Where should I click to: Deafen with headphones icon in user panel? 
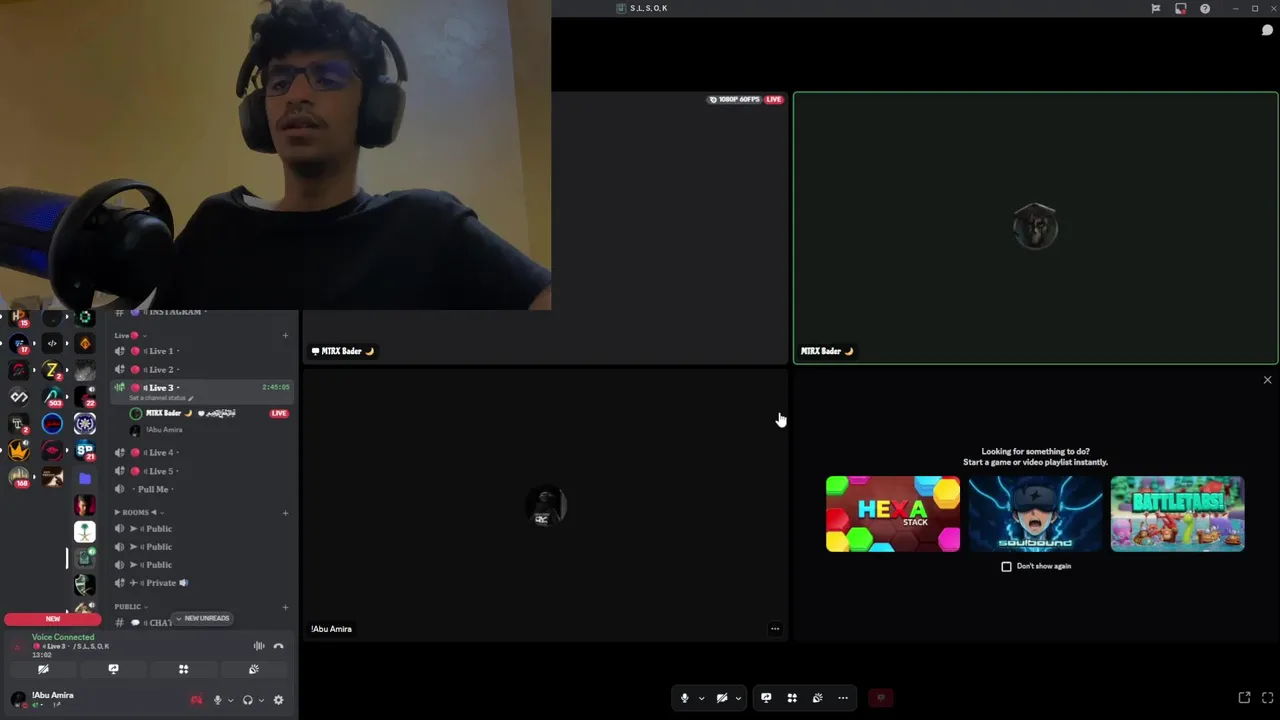(x=247, y=700)
